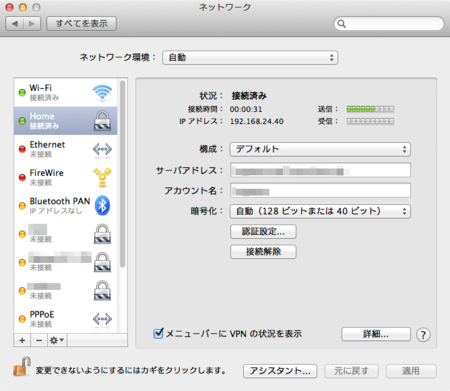Toggle メニューバーに VPN の状況を表示 checkbox

158,333
